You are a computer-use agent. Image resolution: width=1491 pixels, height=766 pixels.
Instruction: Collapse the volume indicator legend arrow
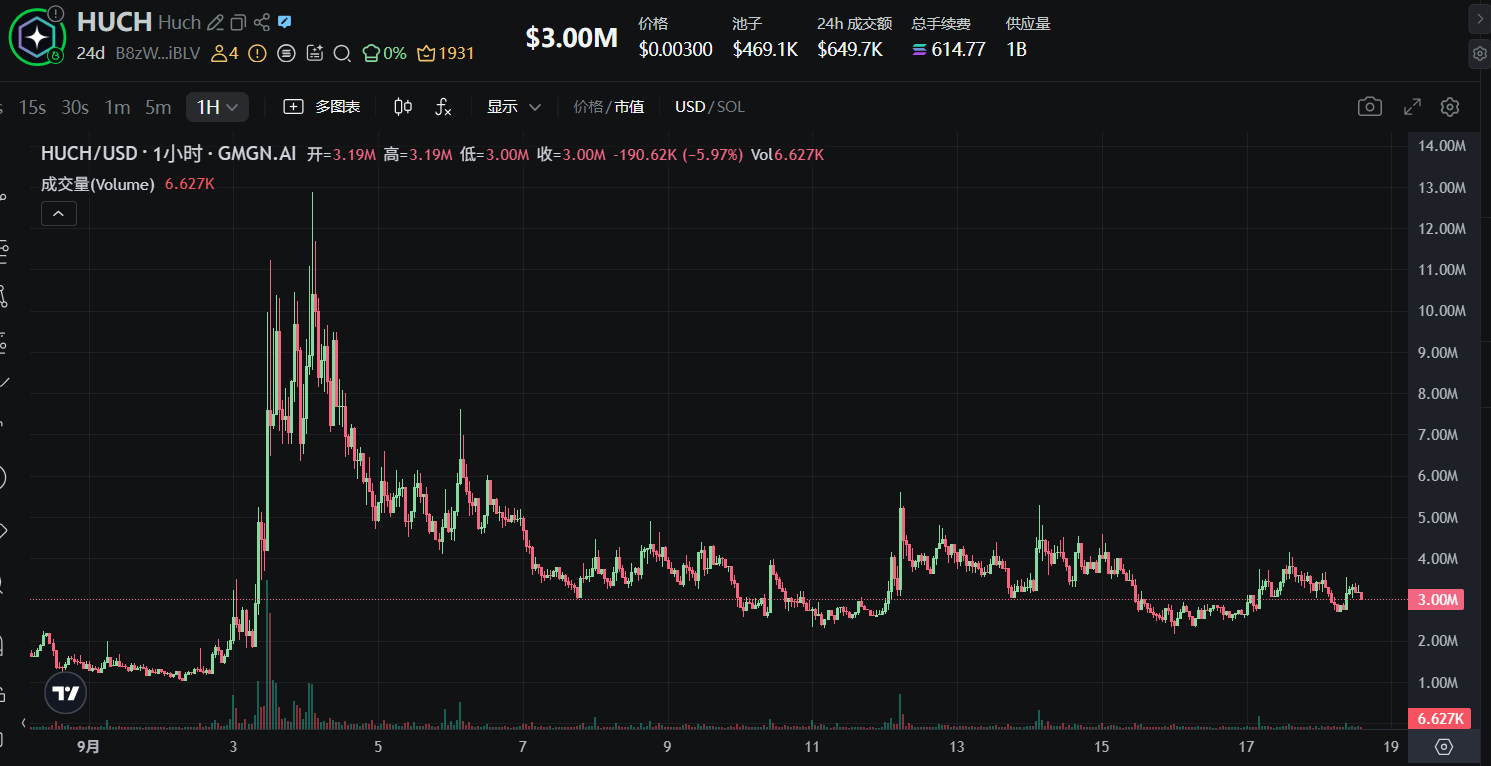pos(59,213)
